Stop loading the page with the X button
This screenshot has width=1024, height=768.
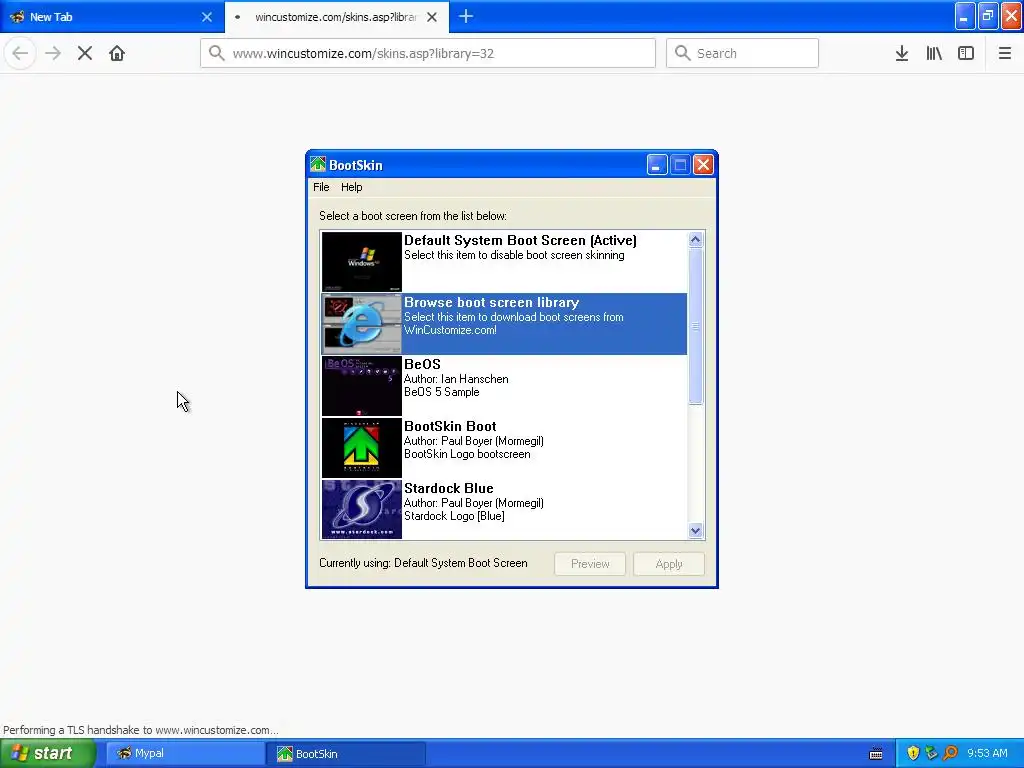pos(85,54)
